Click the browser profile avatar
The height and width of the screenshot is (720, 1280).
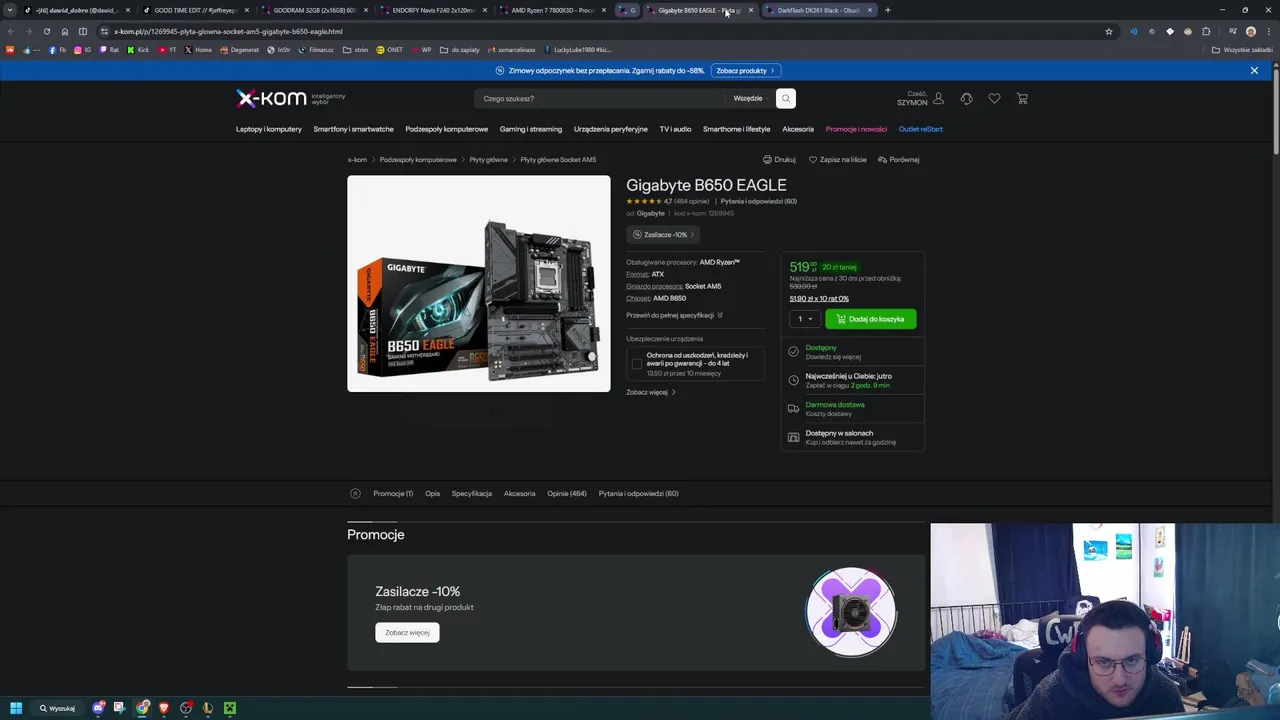click(1251, 31)
